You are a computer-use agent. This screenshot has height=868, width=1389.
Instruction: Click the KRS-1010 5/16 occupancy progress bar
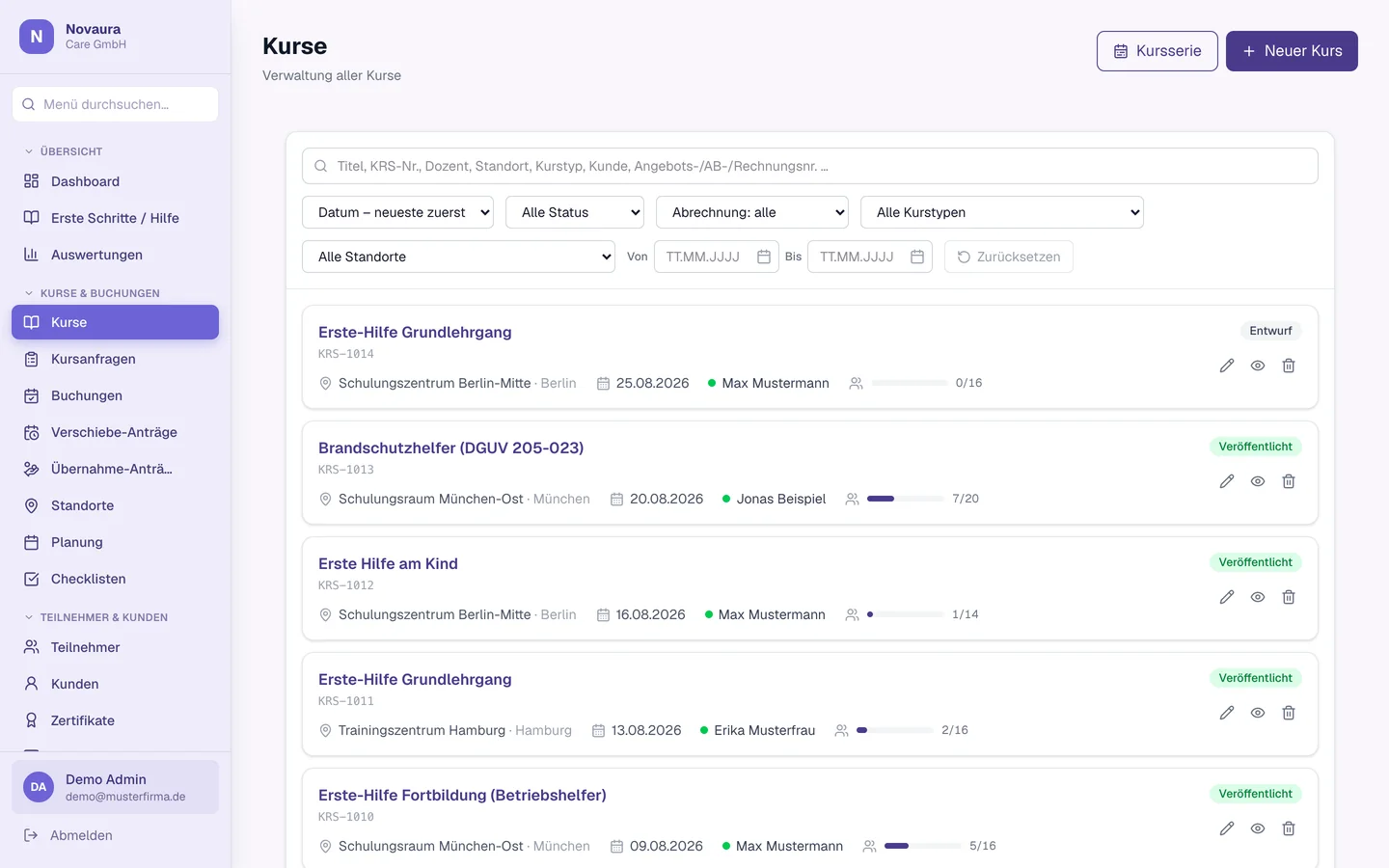pos(922,846)
